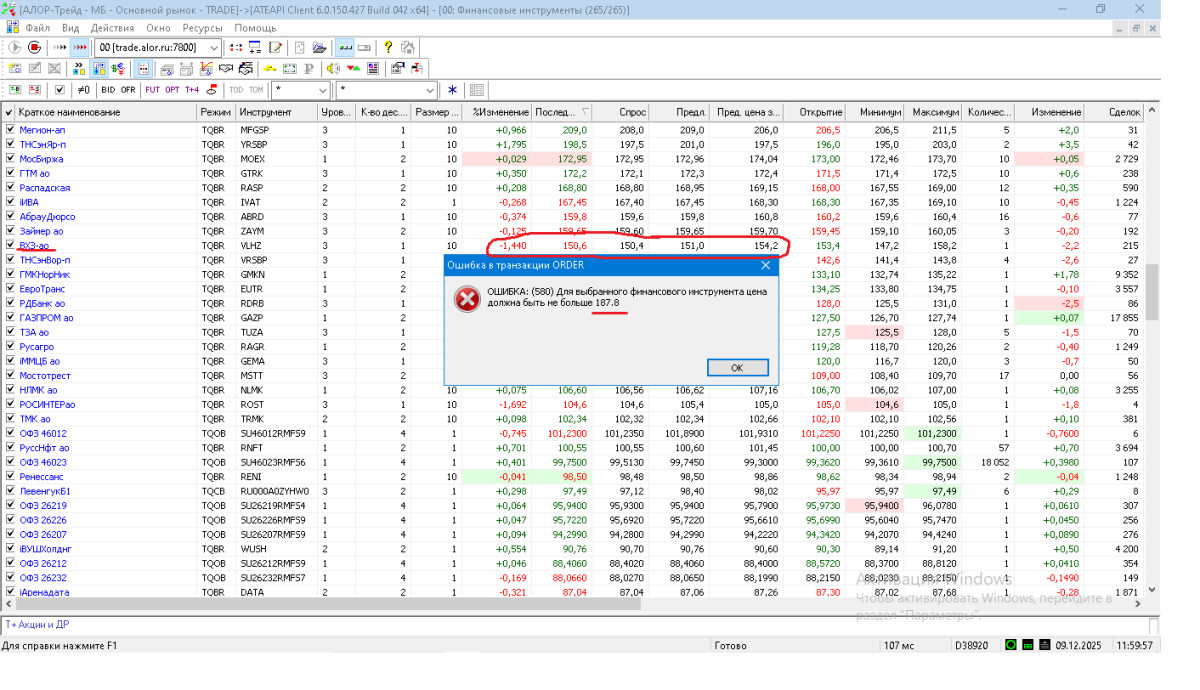Toggle the checkbox next to ГАЗПРОМ ао

point(10,318)
